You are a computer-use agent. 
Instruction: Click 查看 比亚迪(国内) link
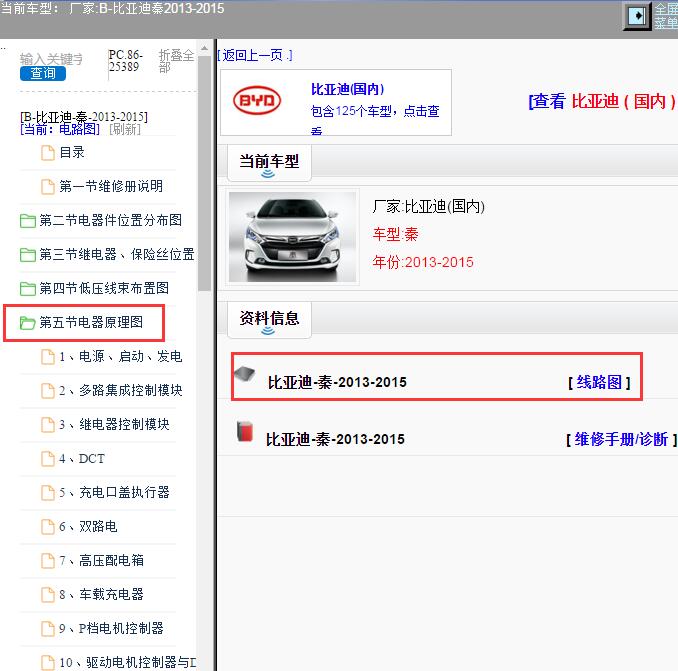[602, 102]
